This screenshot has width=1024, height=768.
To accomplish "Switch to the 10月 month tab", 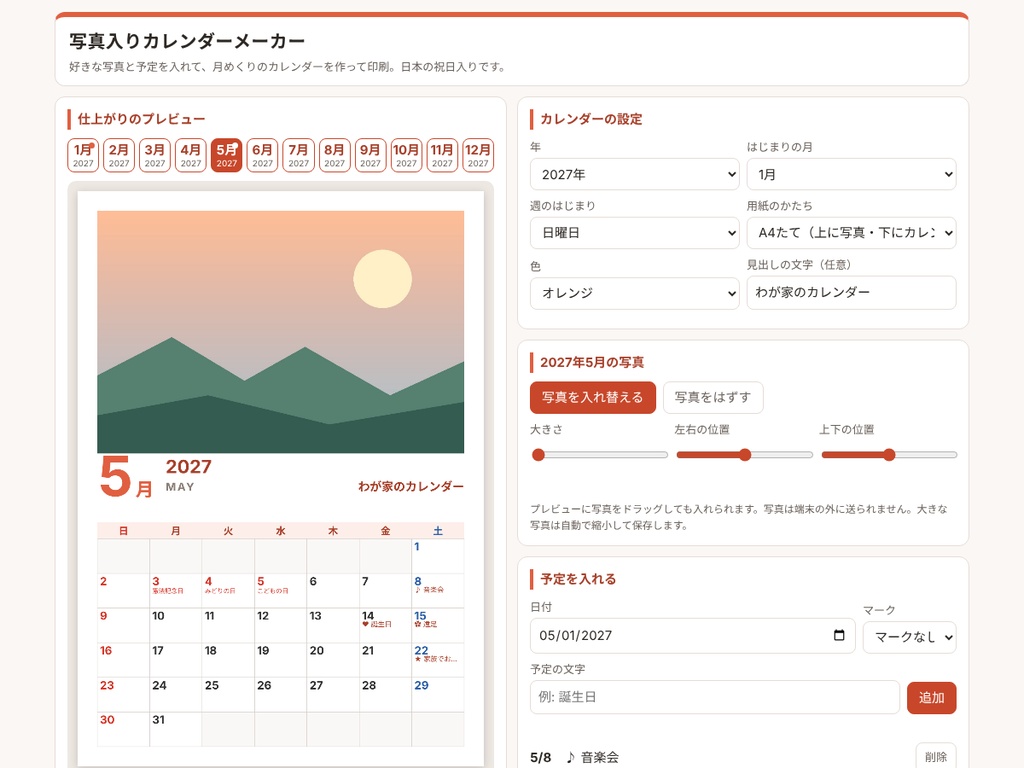I will (x=406, y=155).
